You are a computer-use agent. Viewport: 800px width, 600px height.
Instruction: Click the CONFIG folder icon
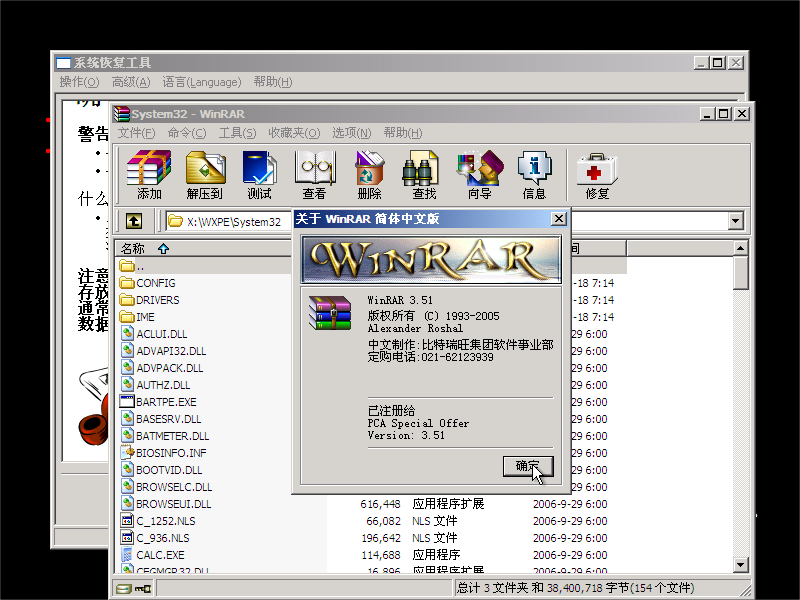[x=127, y=283]
